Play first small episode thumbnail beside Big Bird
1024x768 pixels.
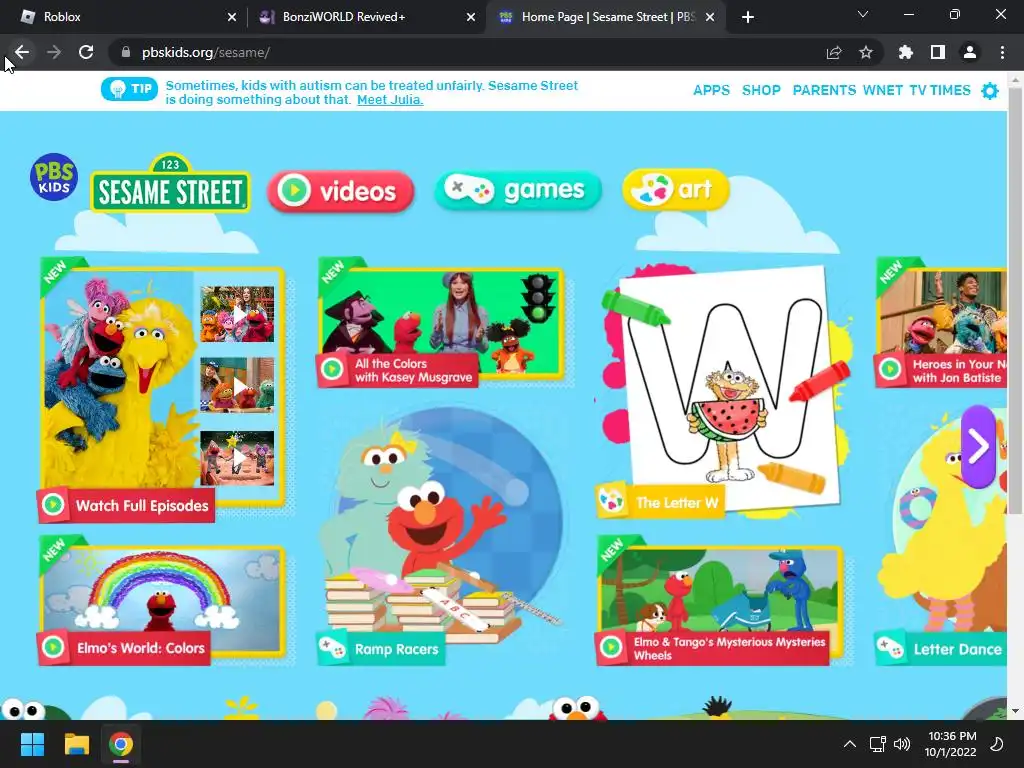tap(237, 314)
